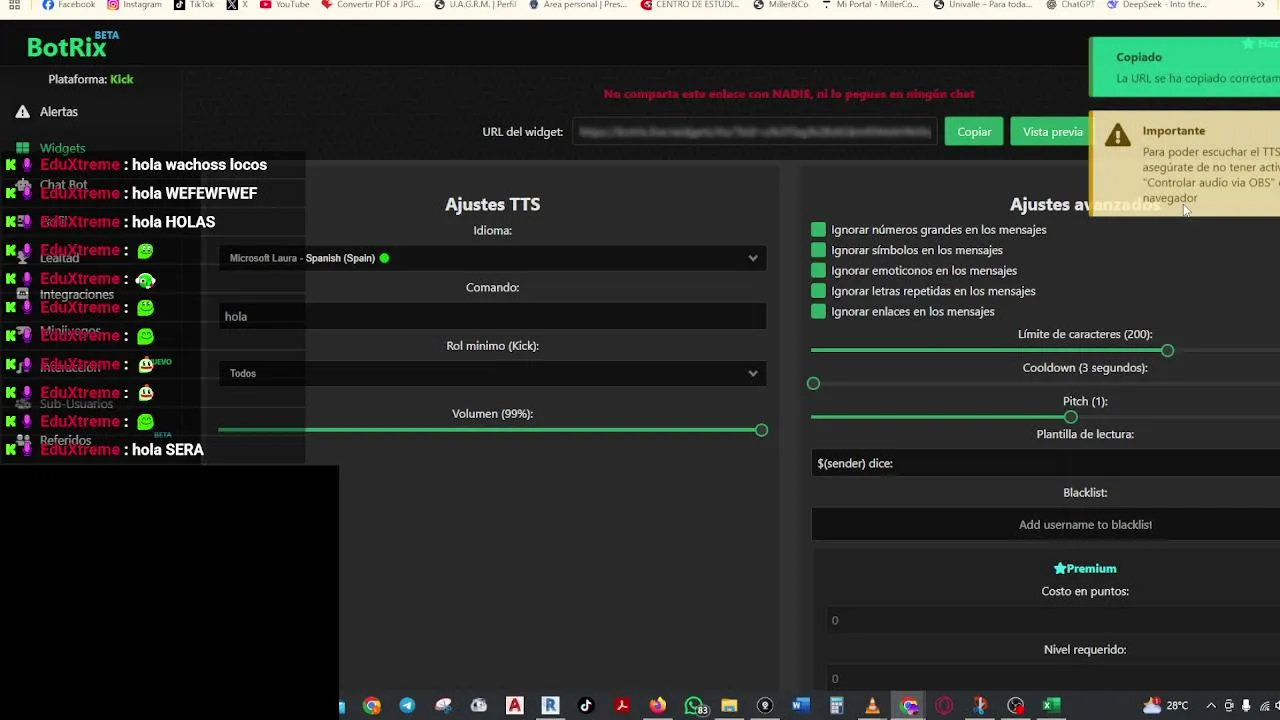Open the Facebook bookmark
Viewport: 1280px width, 720px height.
pyautogui.click(x=69, y=5)
